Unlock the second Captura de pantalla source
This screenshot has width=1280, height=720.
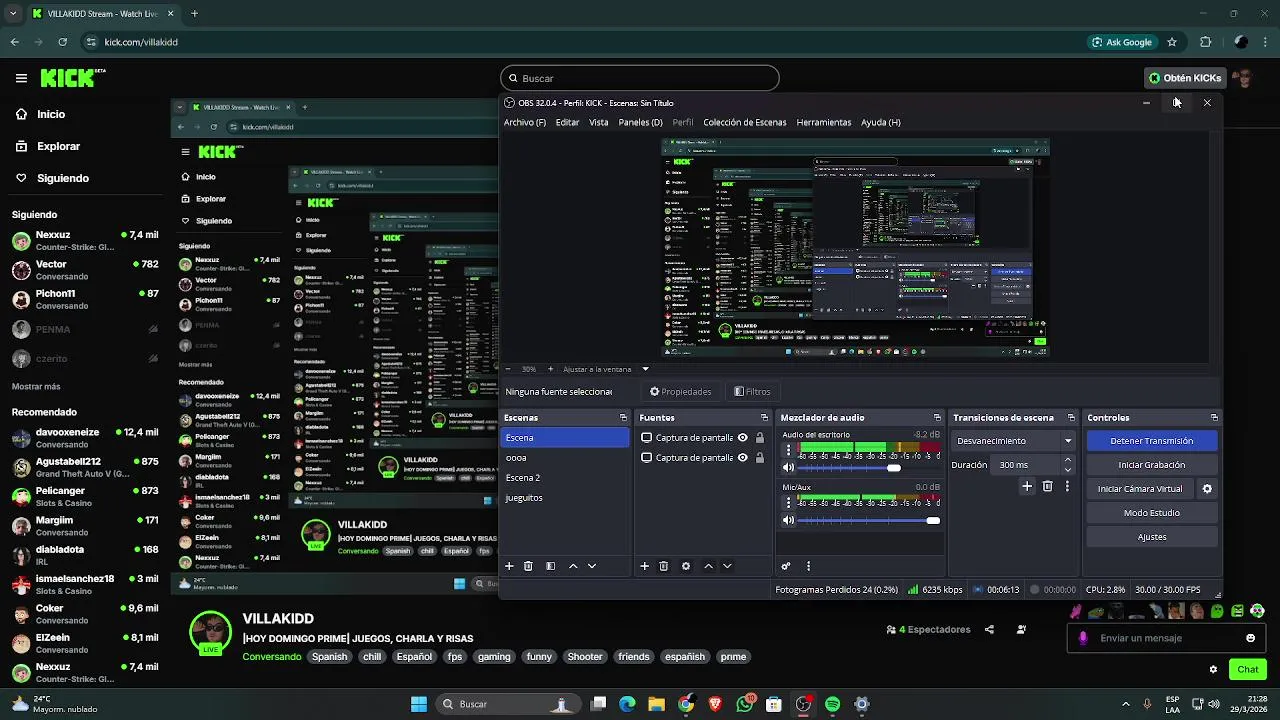760,458
